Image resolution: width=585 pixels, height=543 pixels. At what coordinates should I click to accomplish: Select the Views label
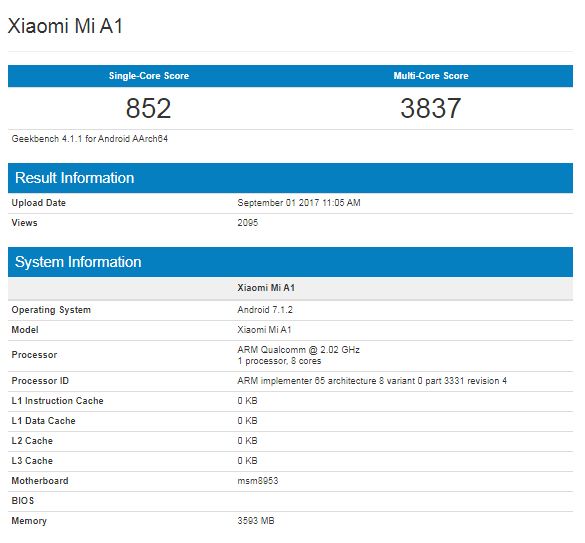pos(25,223)
